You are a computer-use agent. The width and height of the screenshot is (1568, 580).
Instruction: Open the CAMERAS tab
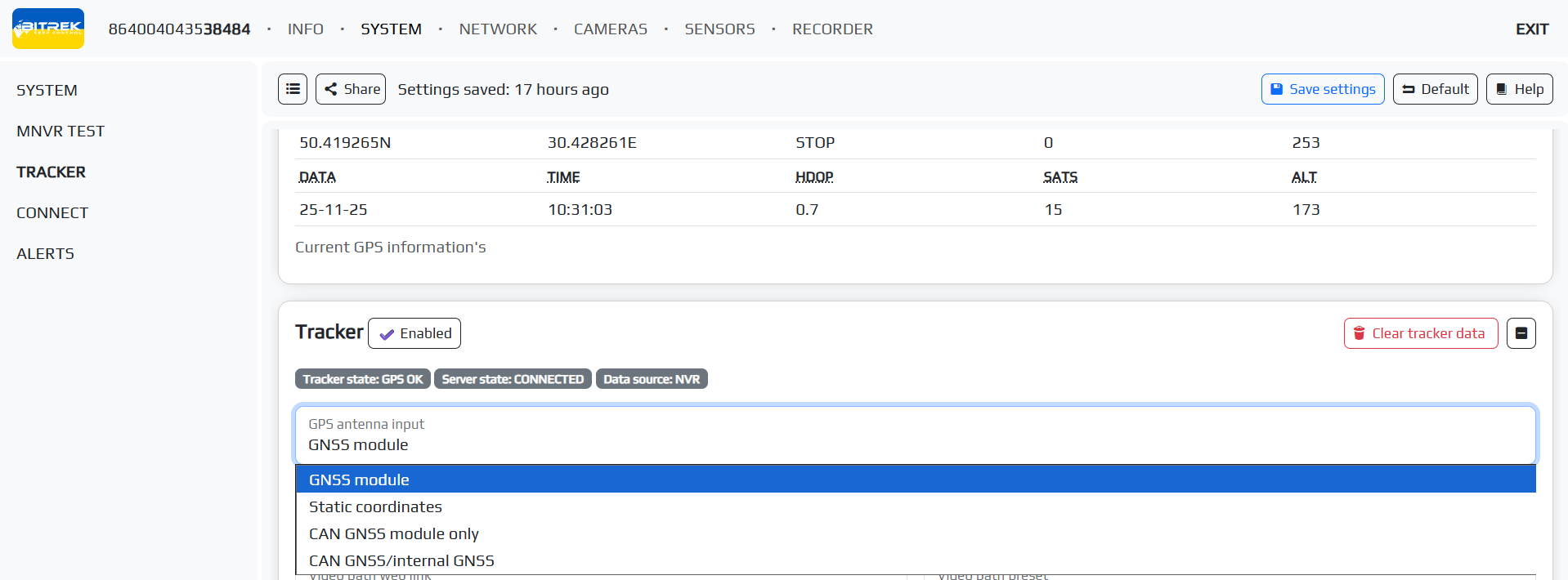(x=610, y=29)
